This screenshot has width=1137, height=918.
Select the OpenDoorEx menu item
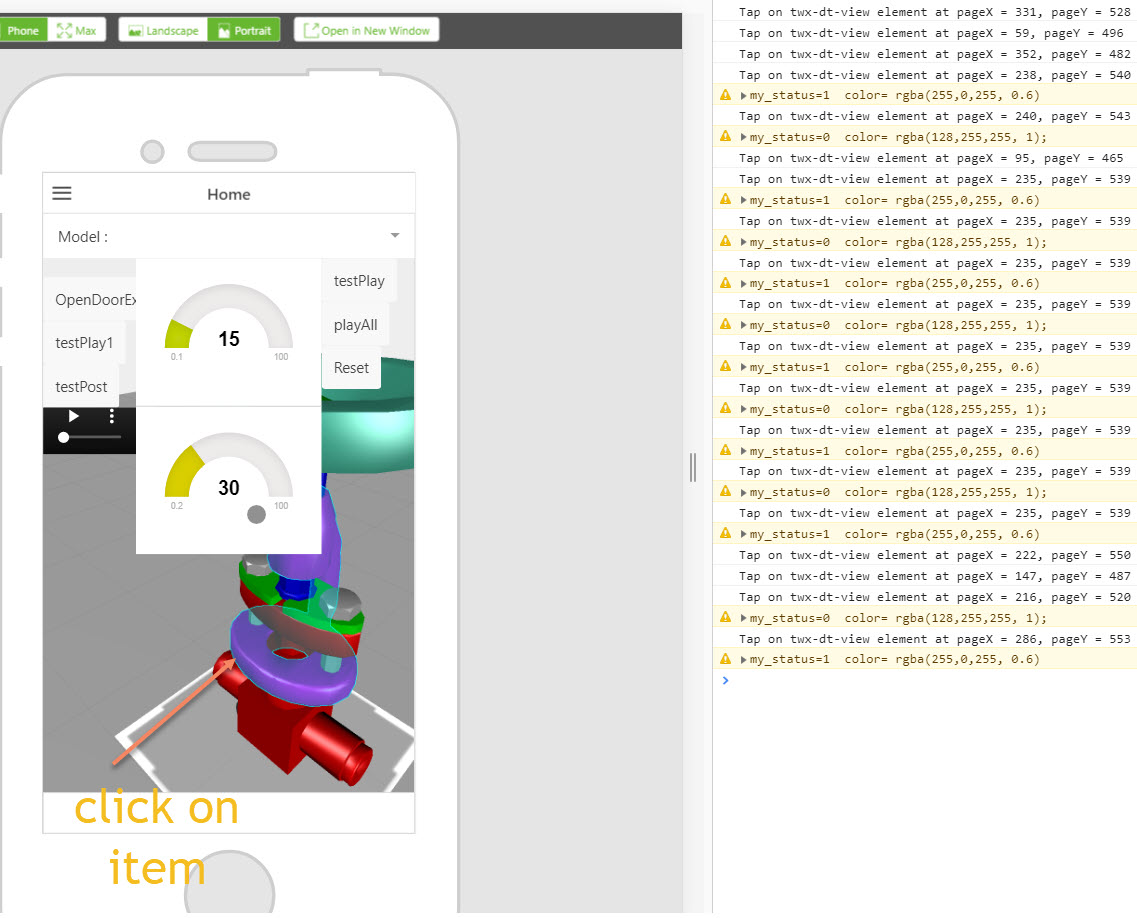click(x=89, y=299)
